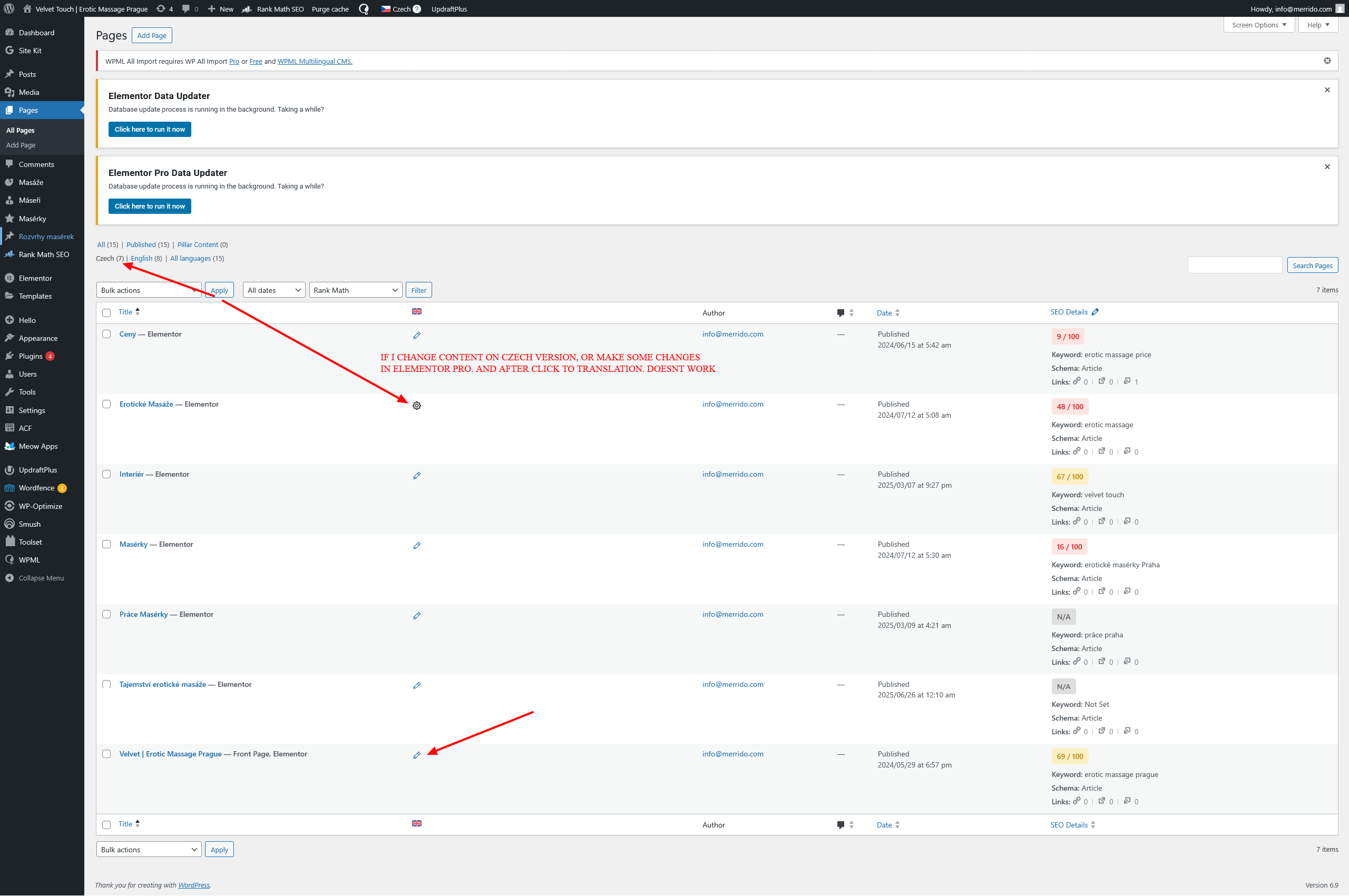1349x896 pixels.
Task: Expand the Screen Options panel
Action: (x=1258, y=25)
